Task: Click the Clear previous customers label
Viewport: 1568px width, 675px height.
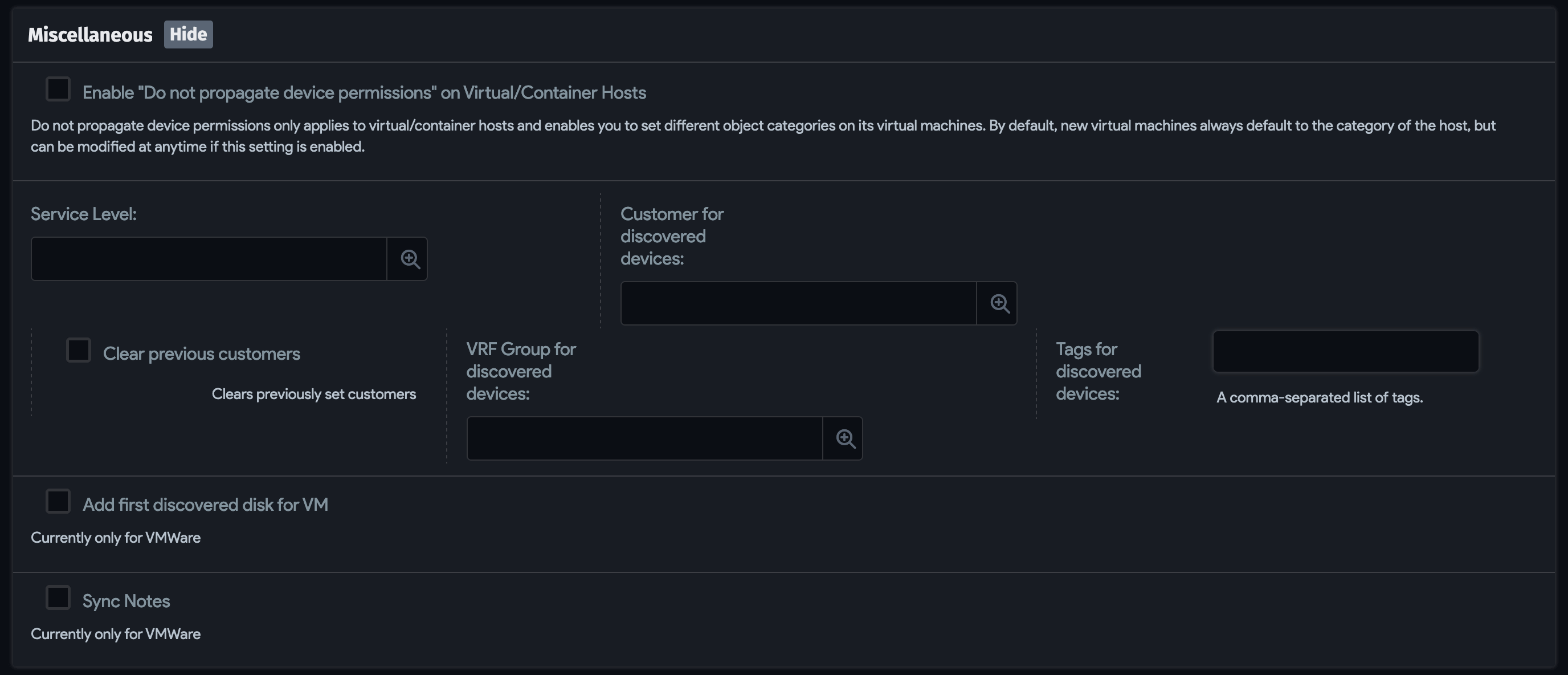Action: [x=202, y=353]
